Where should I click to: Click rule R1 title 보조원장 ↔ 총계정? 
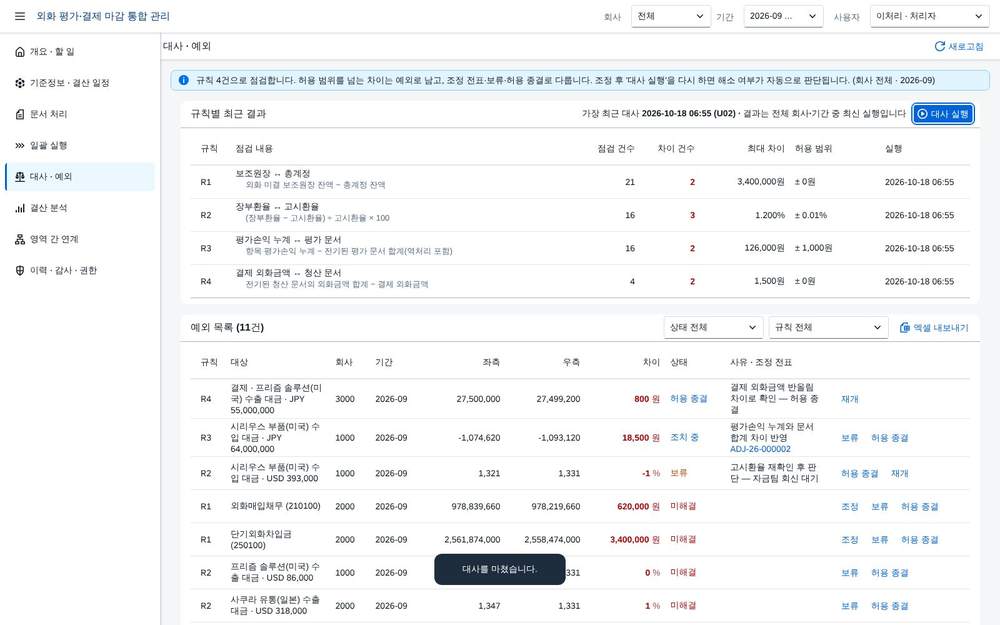click(x=273, y=173)
